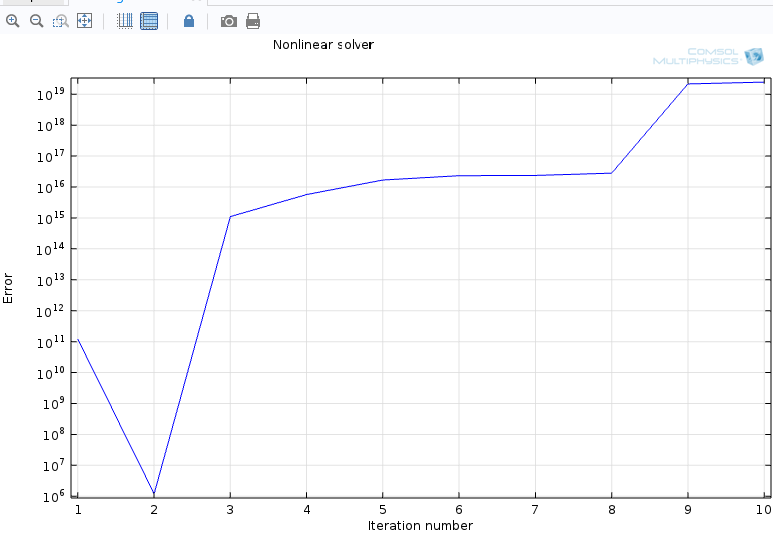
Task: Select the curve vertex at iteration 8
Action: pyautogui.click(x=612, y=173)
